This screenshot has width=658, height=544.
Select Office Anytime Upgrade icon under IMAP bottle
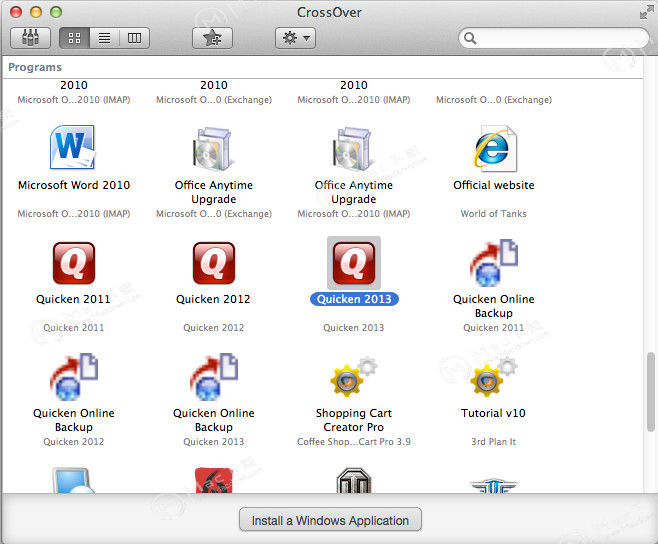[353, 148]
